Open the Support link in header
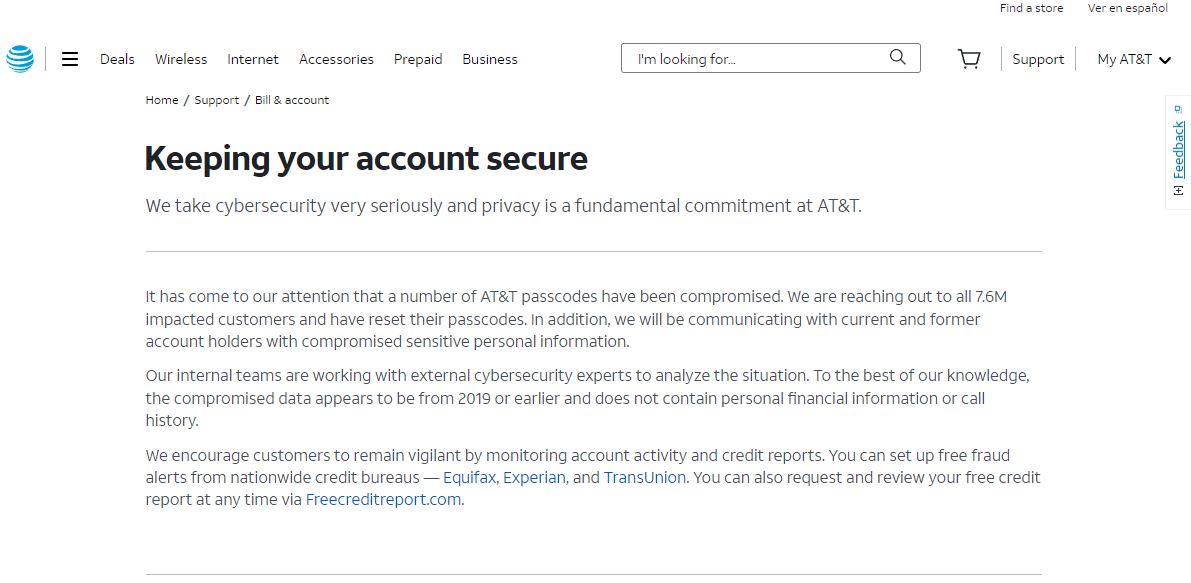1191x583 pixels. 1038,59
